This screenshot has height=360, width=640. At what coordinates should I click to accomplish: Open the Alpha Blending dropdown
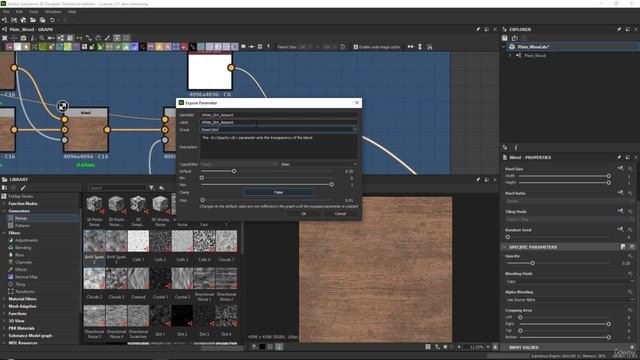[570, 300]
